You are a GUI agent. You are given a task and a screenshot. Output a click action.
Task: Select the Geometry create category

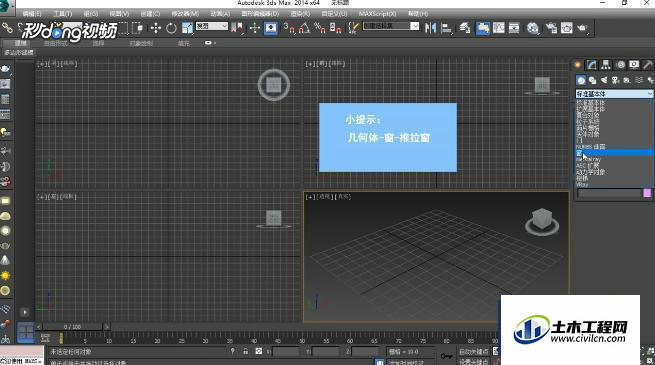(x=581, y=80)
